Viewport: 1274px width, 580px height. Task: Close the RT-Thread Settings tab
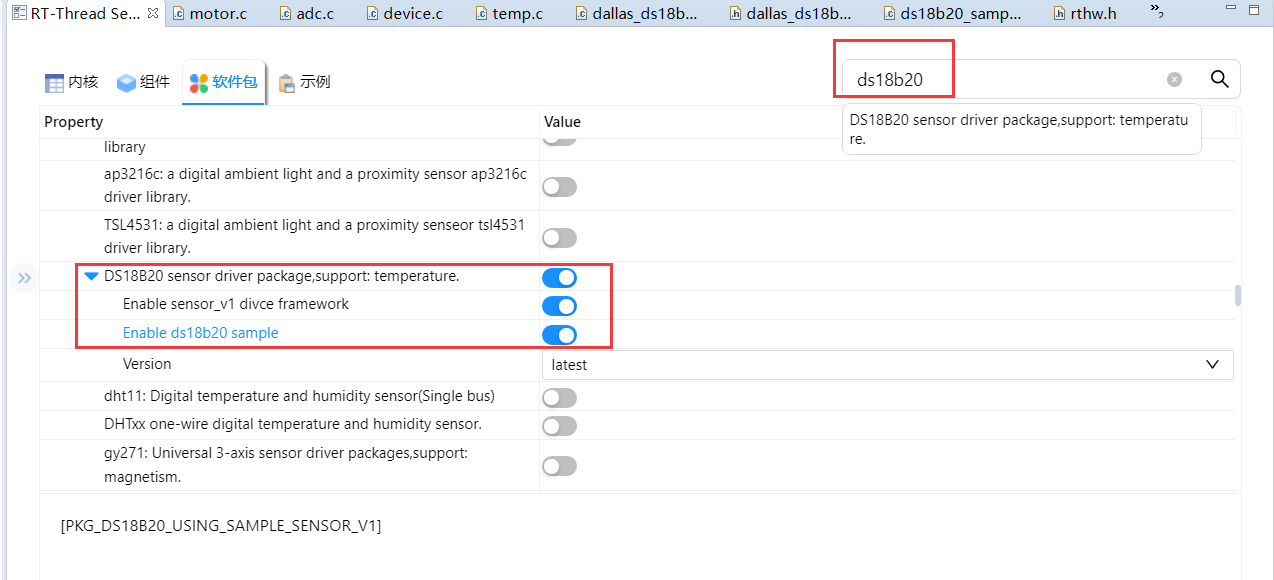[152, 13]
